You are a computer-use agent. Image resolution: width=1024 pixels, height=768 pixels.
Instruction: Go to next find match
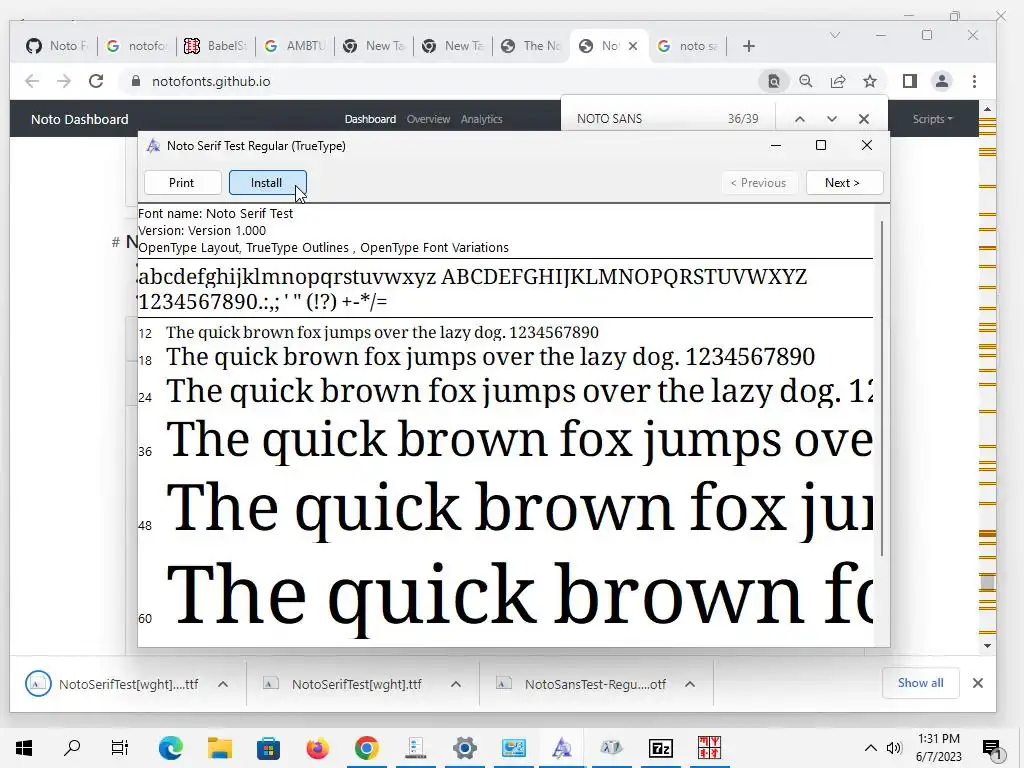point(831,119)
